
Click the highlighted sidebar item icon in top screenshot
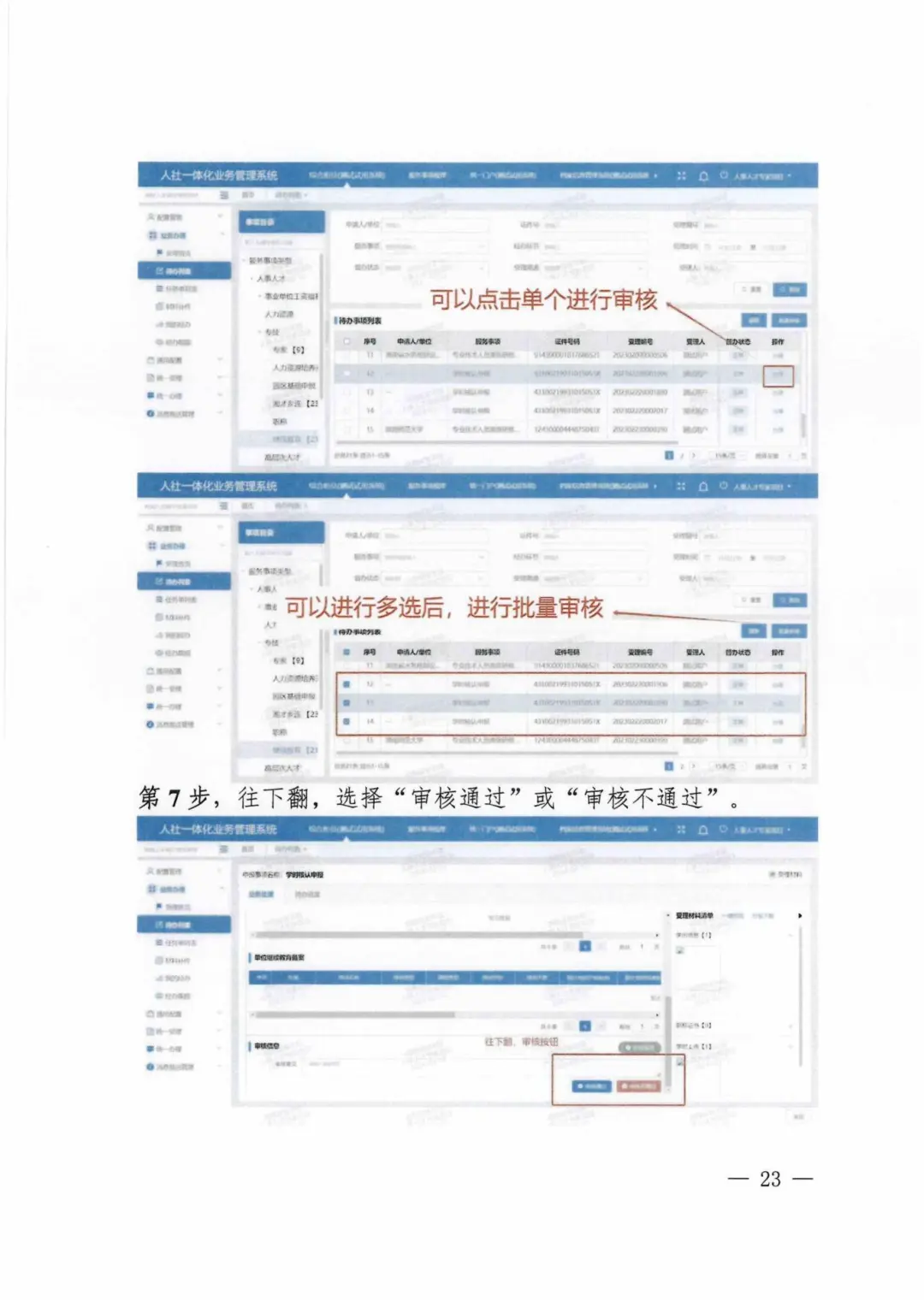(x=159, y=271)
